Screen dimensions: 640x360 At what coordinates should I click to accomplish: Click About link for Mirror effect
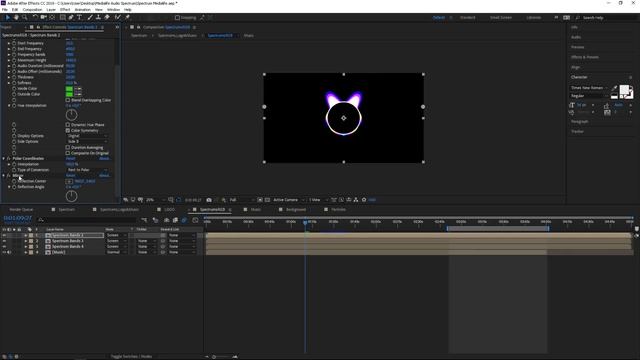pos(104,176)
